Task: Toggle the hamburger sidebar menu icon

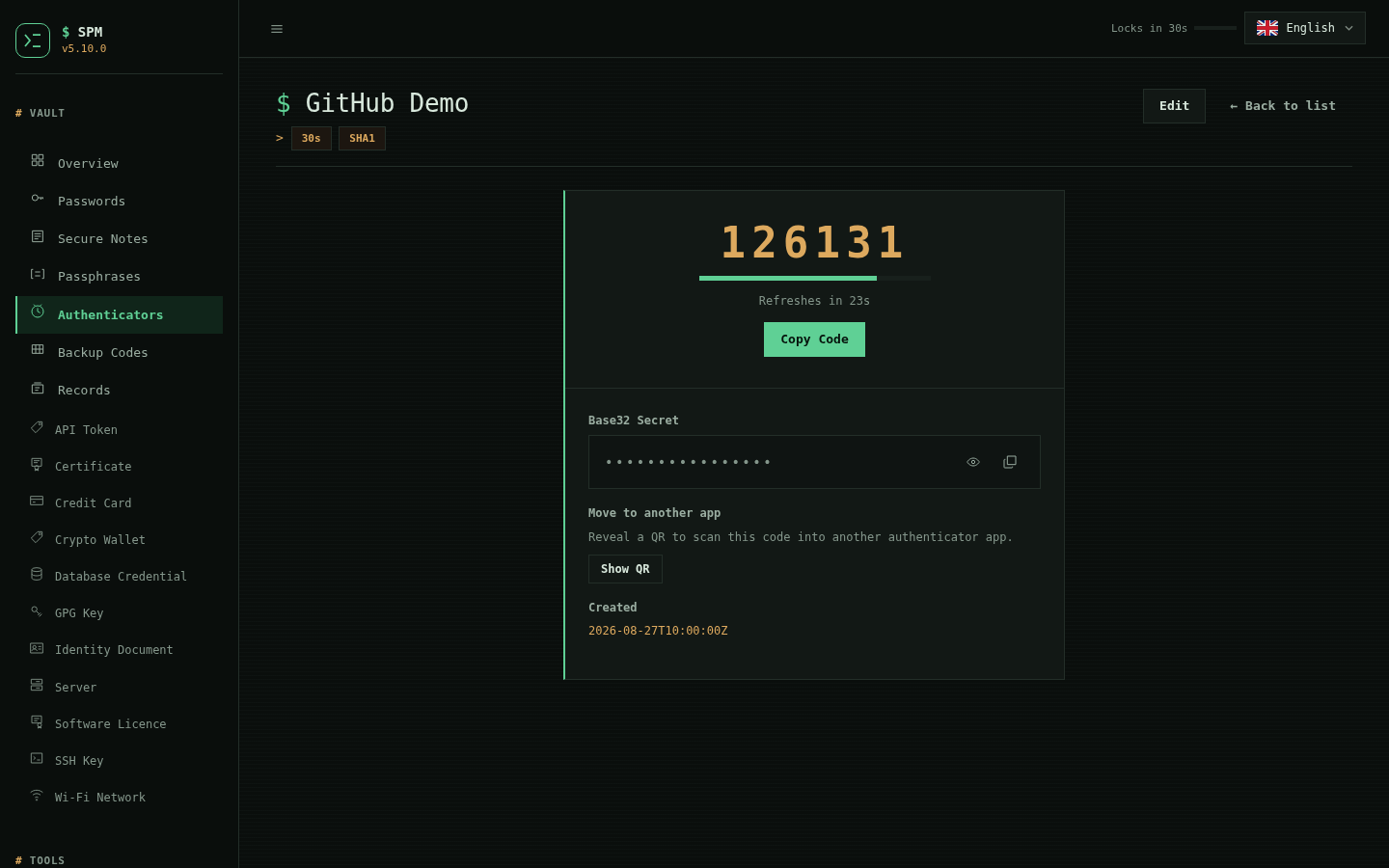Action: coord(277,29)
